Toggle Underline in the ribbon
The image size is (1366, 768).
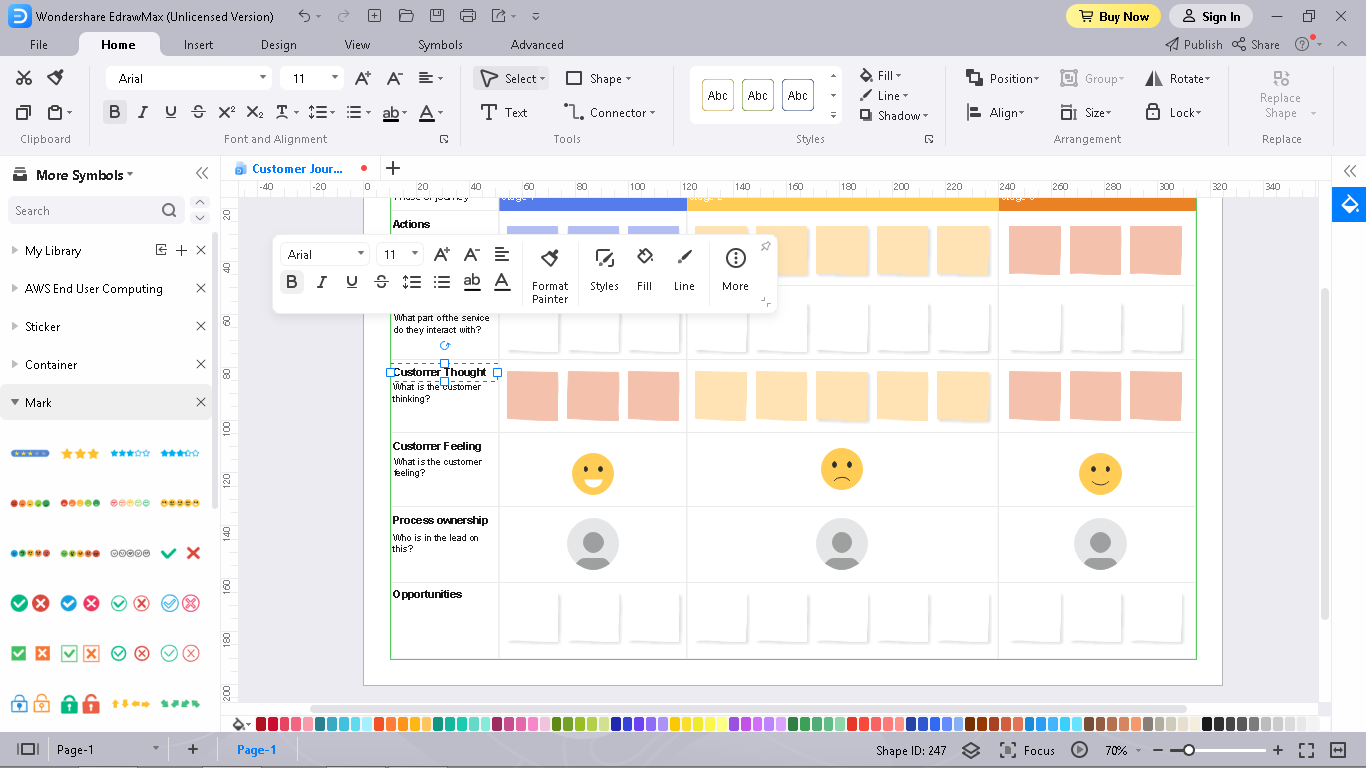tap(171, 113)
